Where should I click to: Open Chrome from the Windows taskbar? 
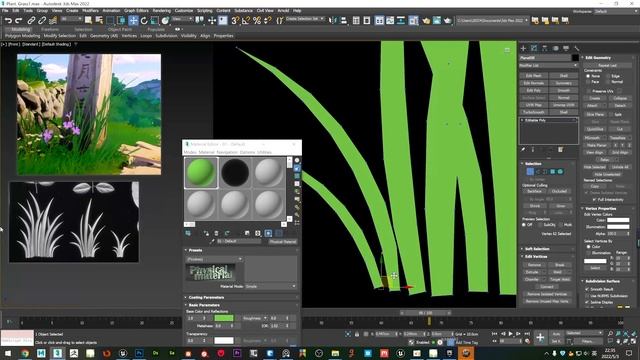coord(25,353)
